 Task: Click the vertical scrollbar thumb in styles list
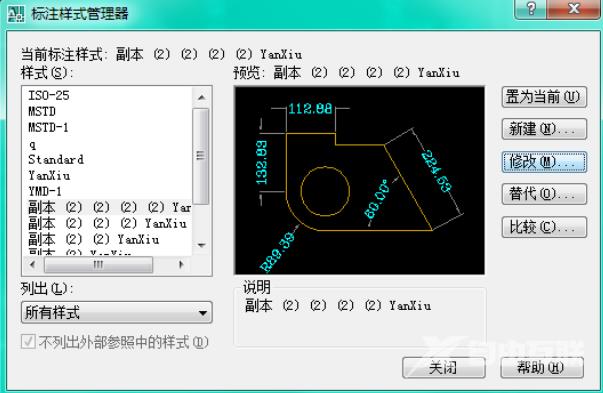pos(201,156)
